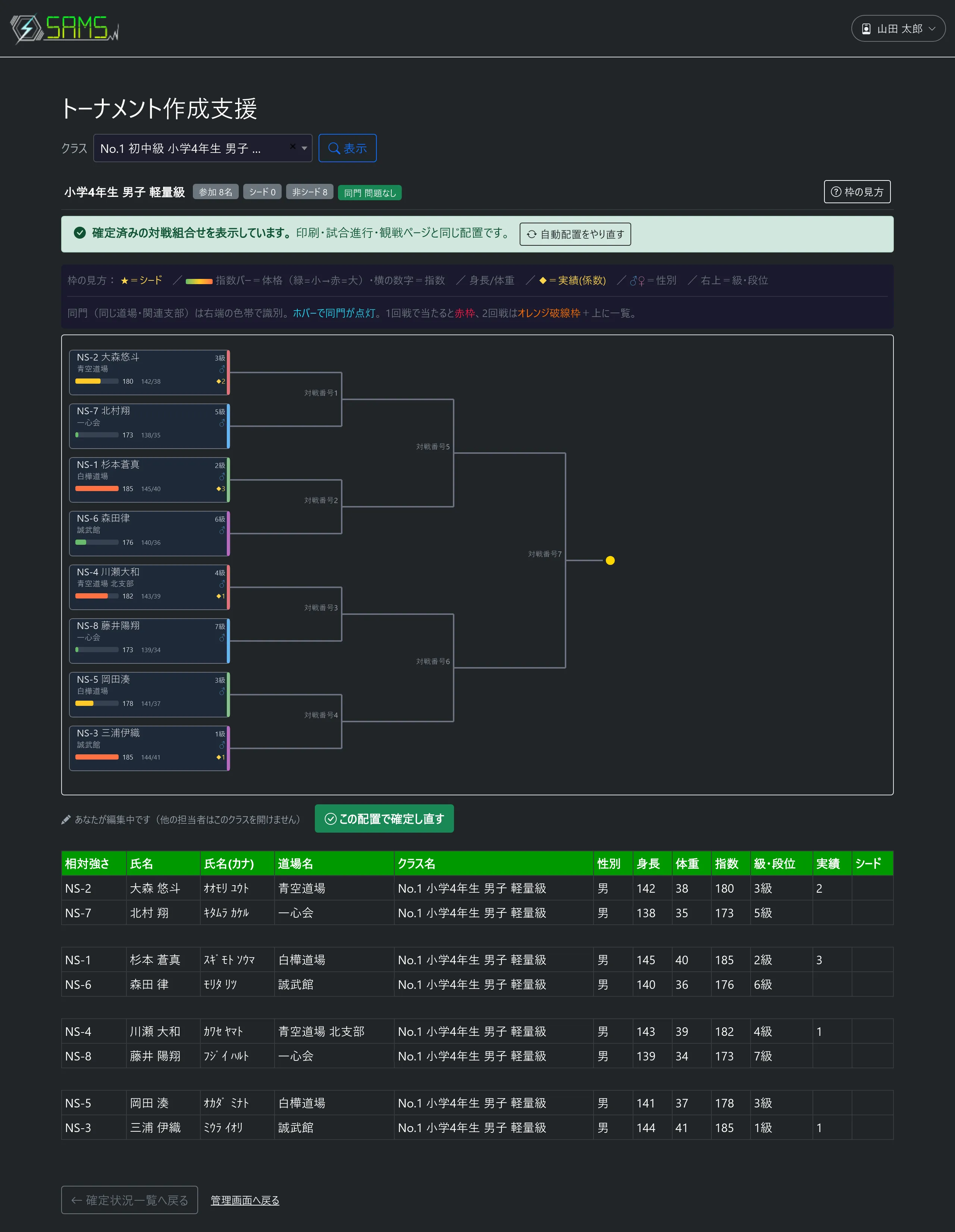This screenshot has width=955, height=1232.
Task: Click the 指数 column header
Action: (730, 863)
